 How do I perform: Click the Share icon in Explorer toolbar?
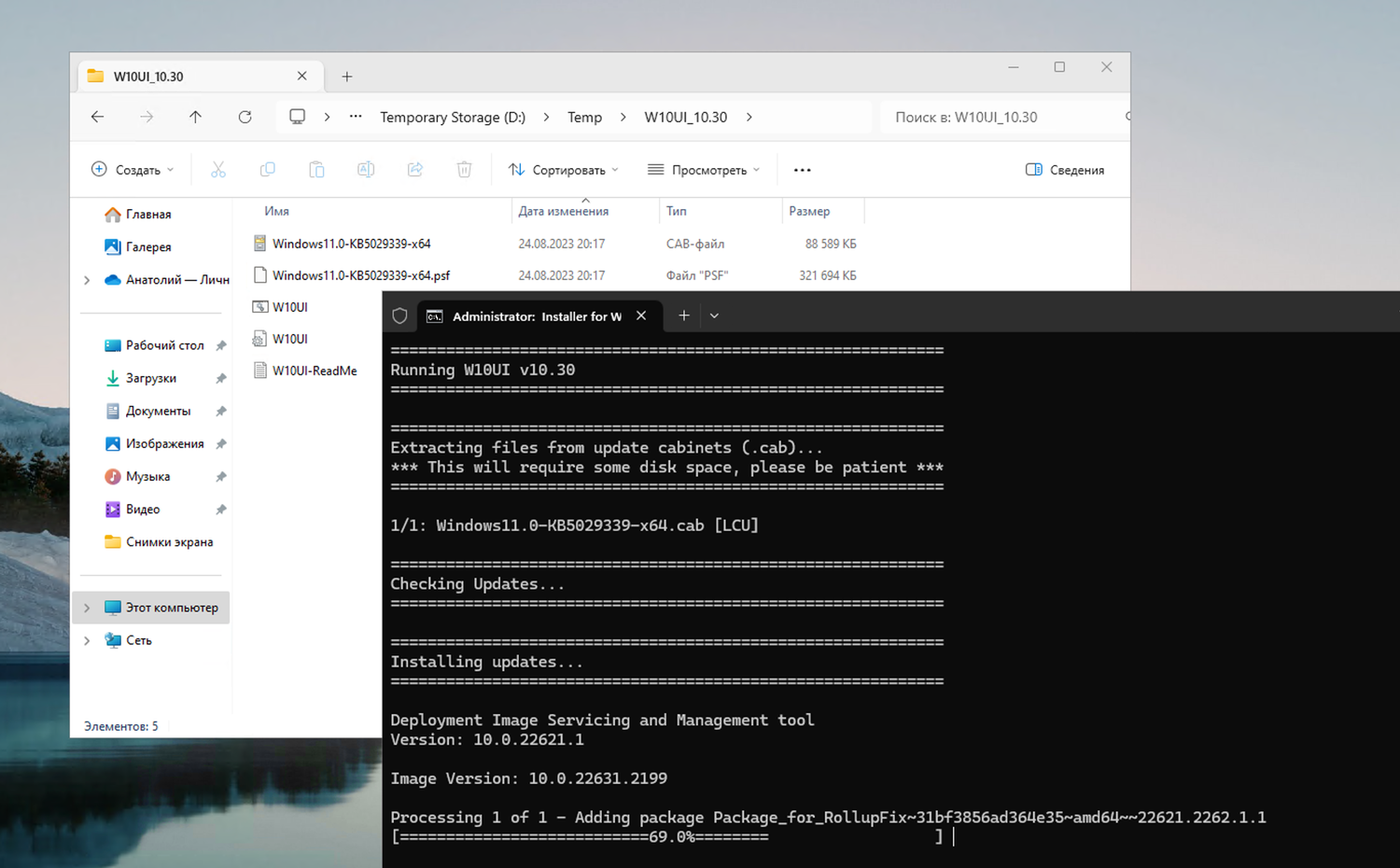coord(415,169)
